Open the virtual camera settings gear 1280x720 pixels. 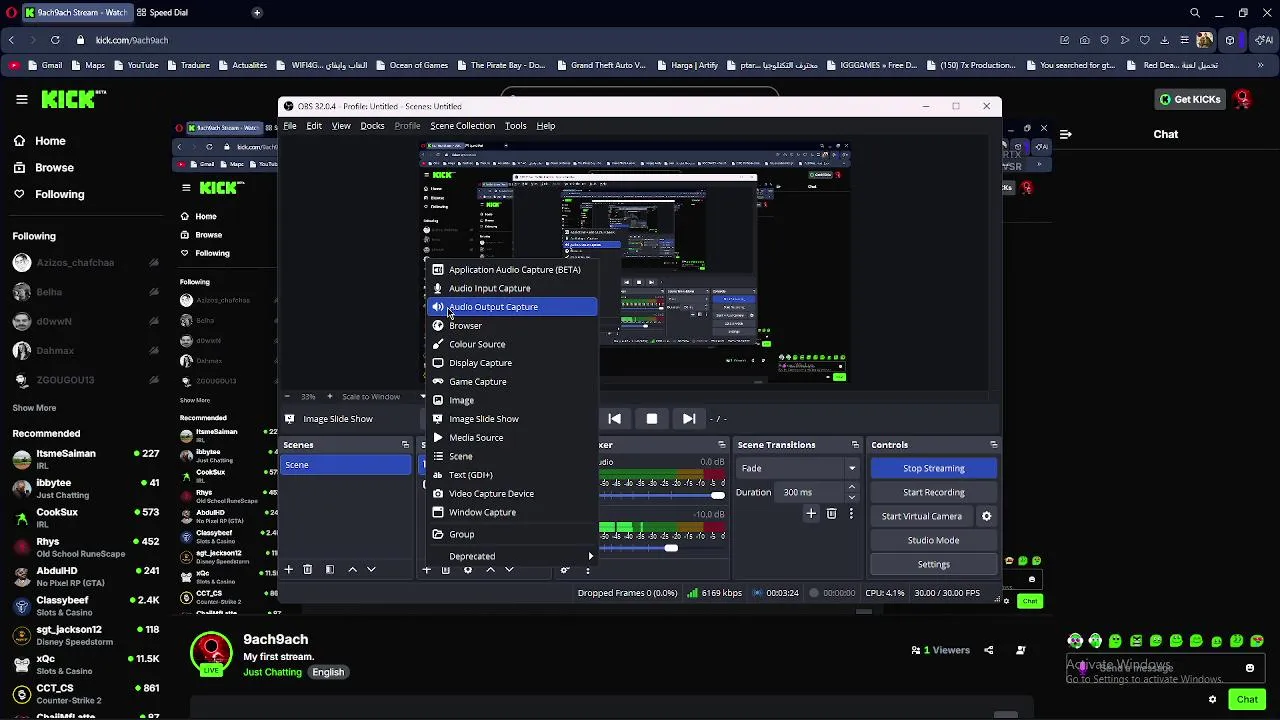click(x=986, y=516)
